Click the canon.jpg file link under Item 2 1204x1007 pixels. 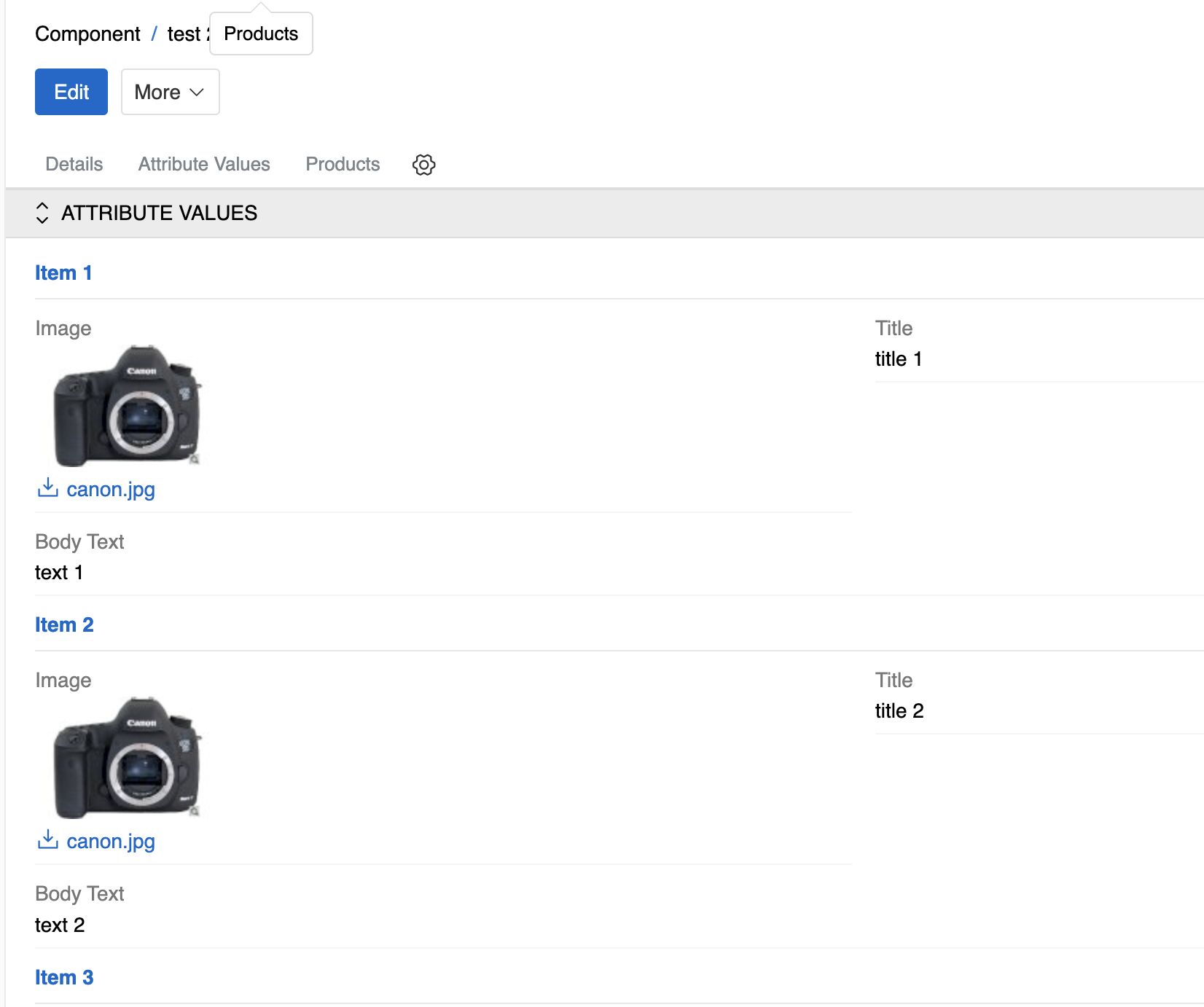[x=111, y=842]
